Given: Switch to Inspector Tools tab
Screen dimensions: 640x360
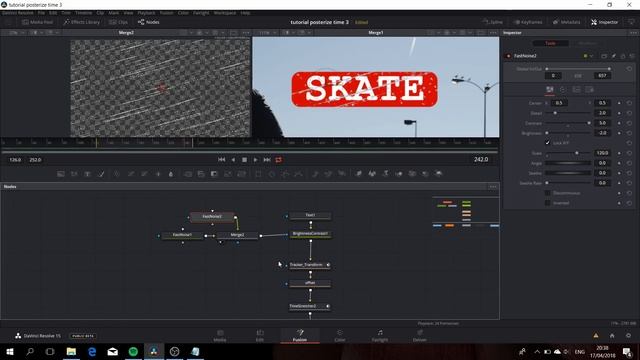Looking at the screenshot, I should coord(550,43).
